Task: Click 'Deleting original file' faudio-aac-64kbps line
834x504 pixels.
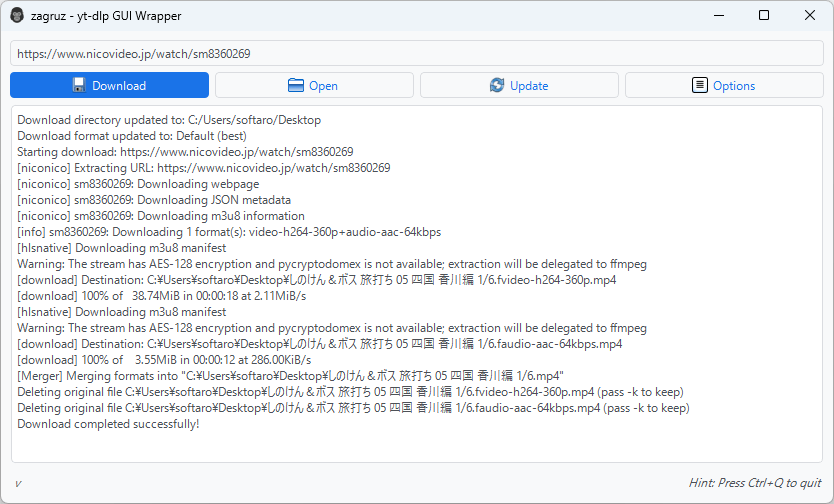Action: click(x=353, y=408)
